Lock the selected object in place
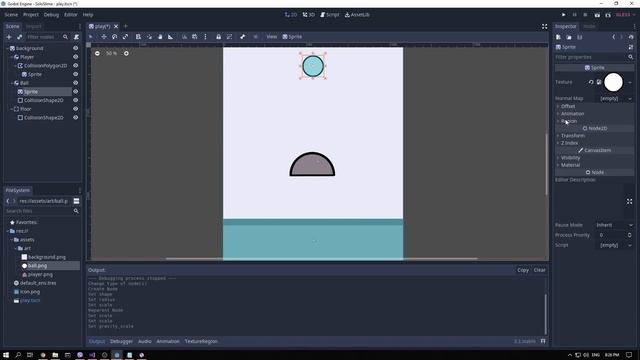The width and height of the screenshot is (640, 360). click(x=218, y=37)
